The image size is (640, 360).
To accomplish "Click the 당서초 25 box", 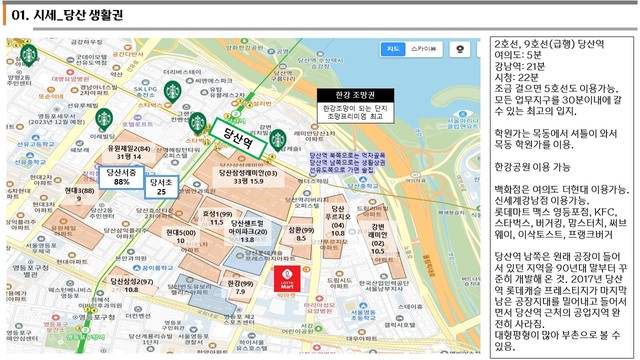I will tap(161, 187).
